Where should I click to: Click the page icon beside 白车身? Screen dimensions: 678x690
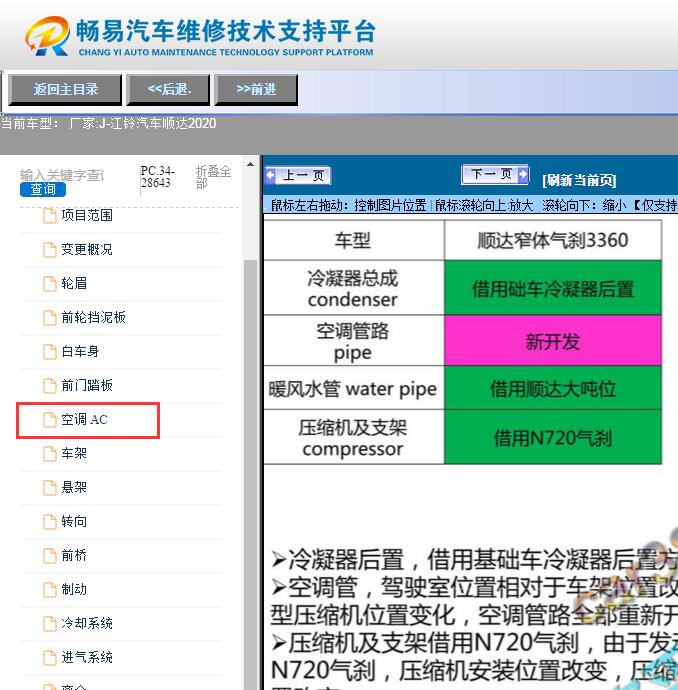[x=50, y=352]
